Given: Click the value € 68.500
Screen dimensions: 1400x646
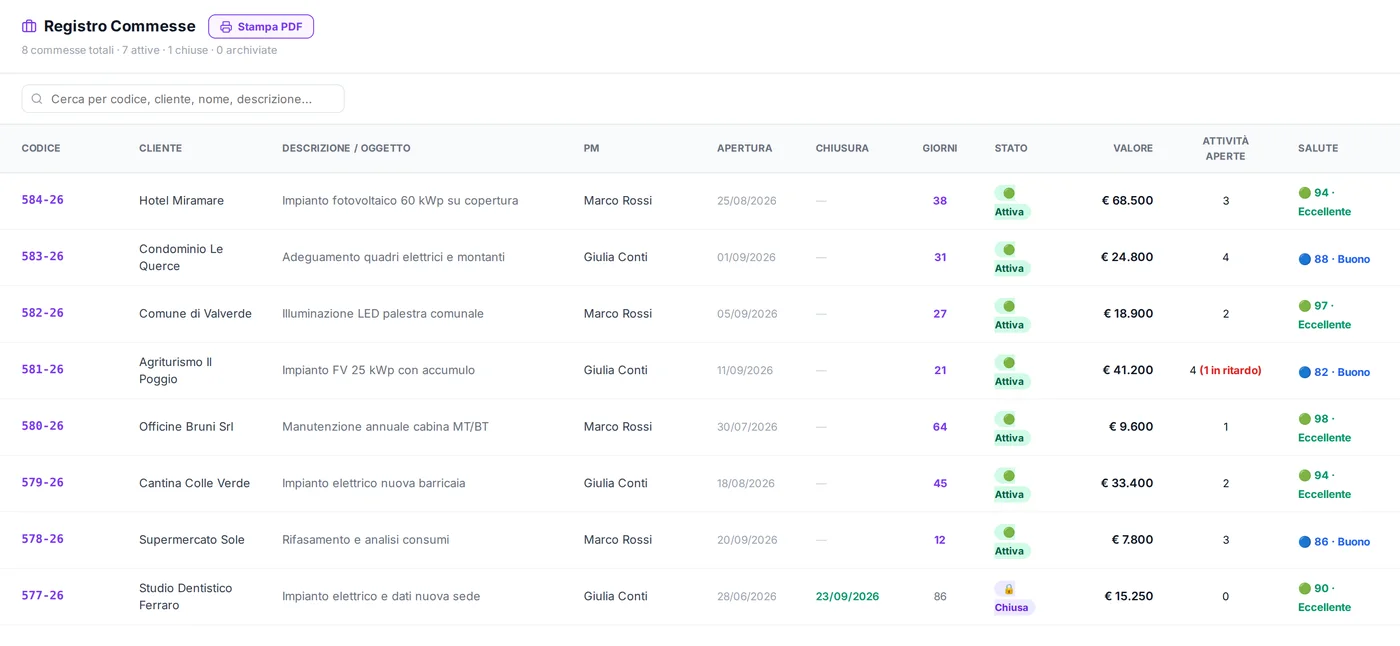Looking at the screenshot, I should [1127, 200].
